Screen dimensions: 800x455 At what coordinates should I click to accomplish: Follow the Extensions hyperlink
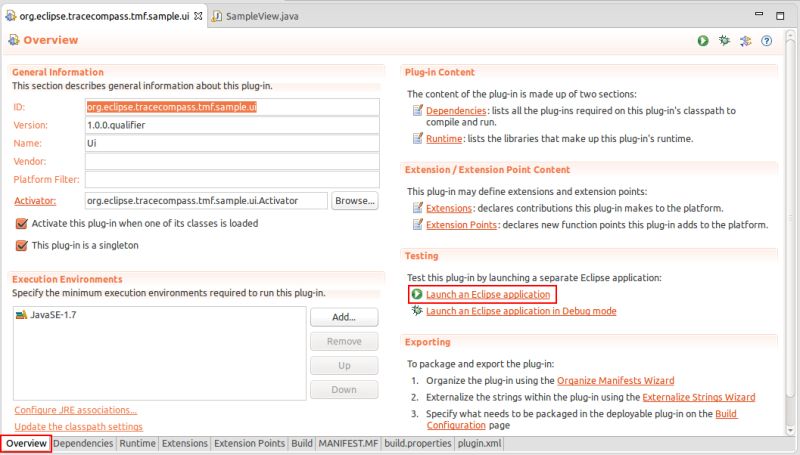pyautogui.click(x=448, y=208)
